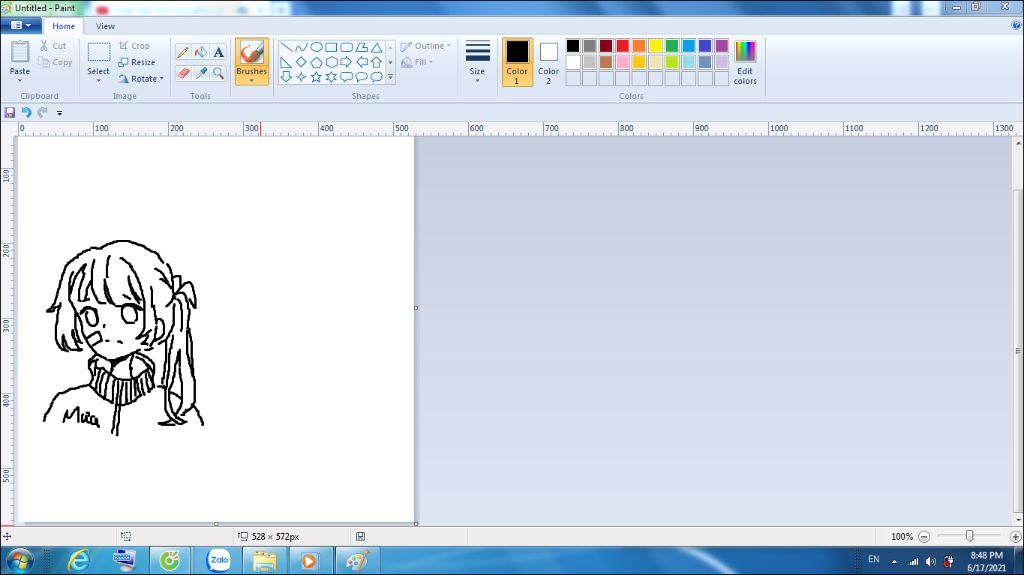Activate Color 1 foreground selector
This screenshot has height=575, width=1024.
pos(517,62)
